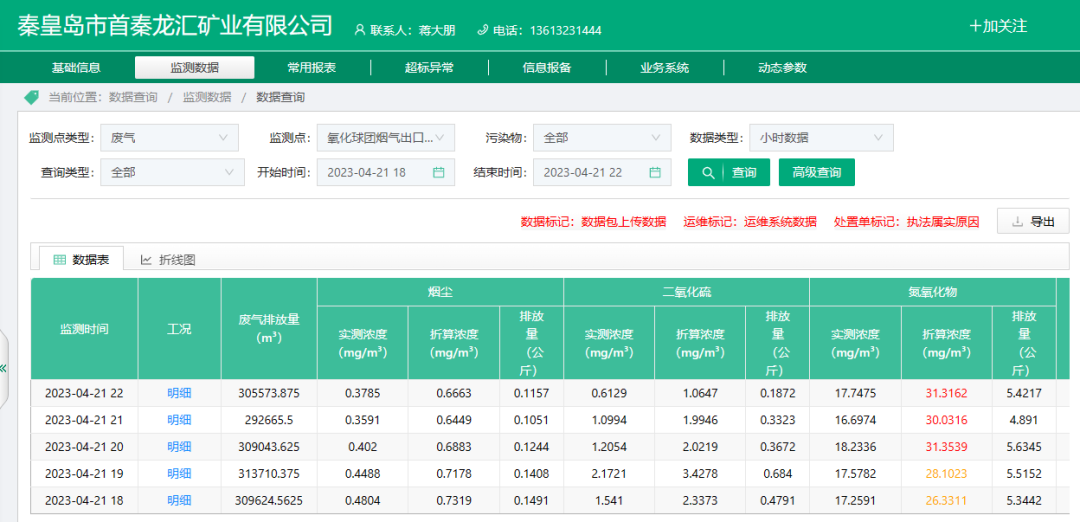Click 导出 to export data
The image size is (1080, 522).
(x=1032, y=222)
